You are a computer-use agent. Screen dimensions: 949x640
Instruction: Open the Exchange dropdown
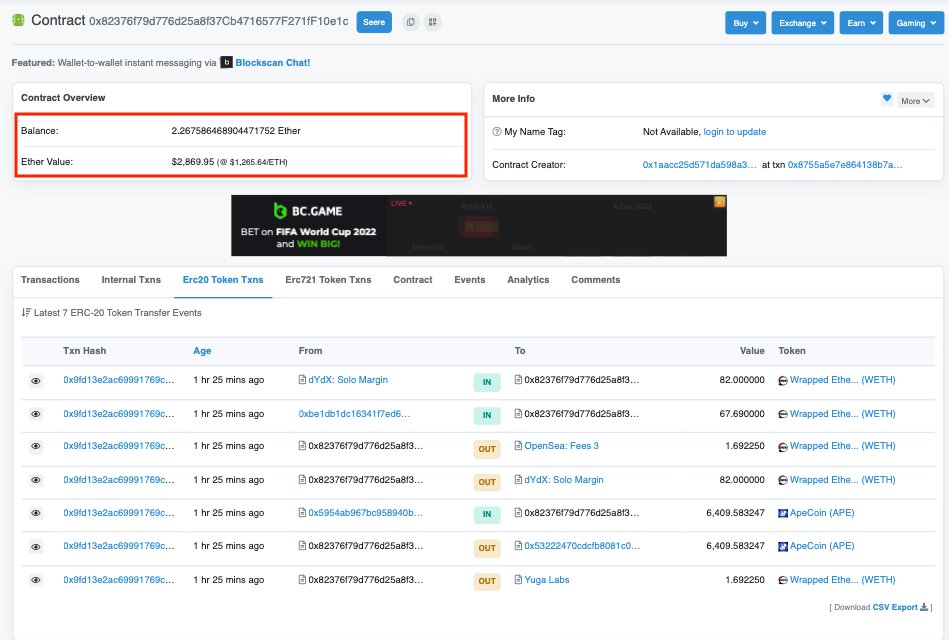[x=803, y=23]
